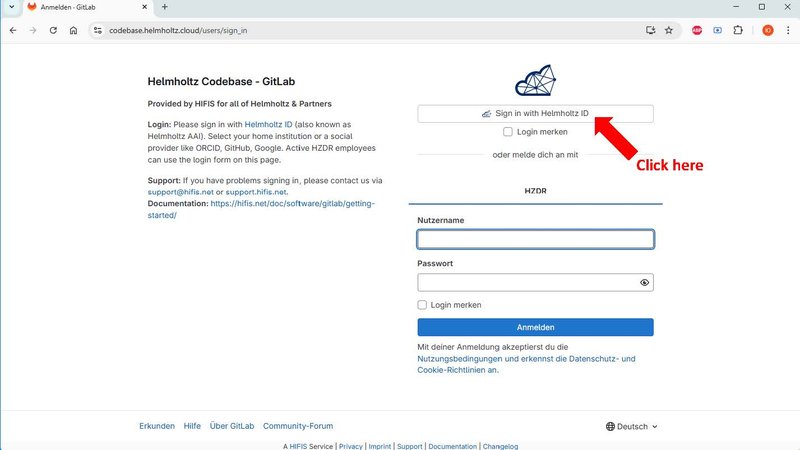Click the blue Anmelden button

pyautogui.click(x=535, y=328)
